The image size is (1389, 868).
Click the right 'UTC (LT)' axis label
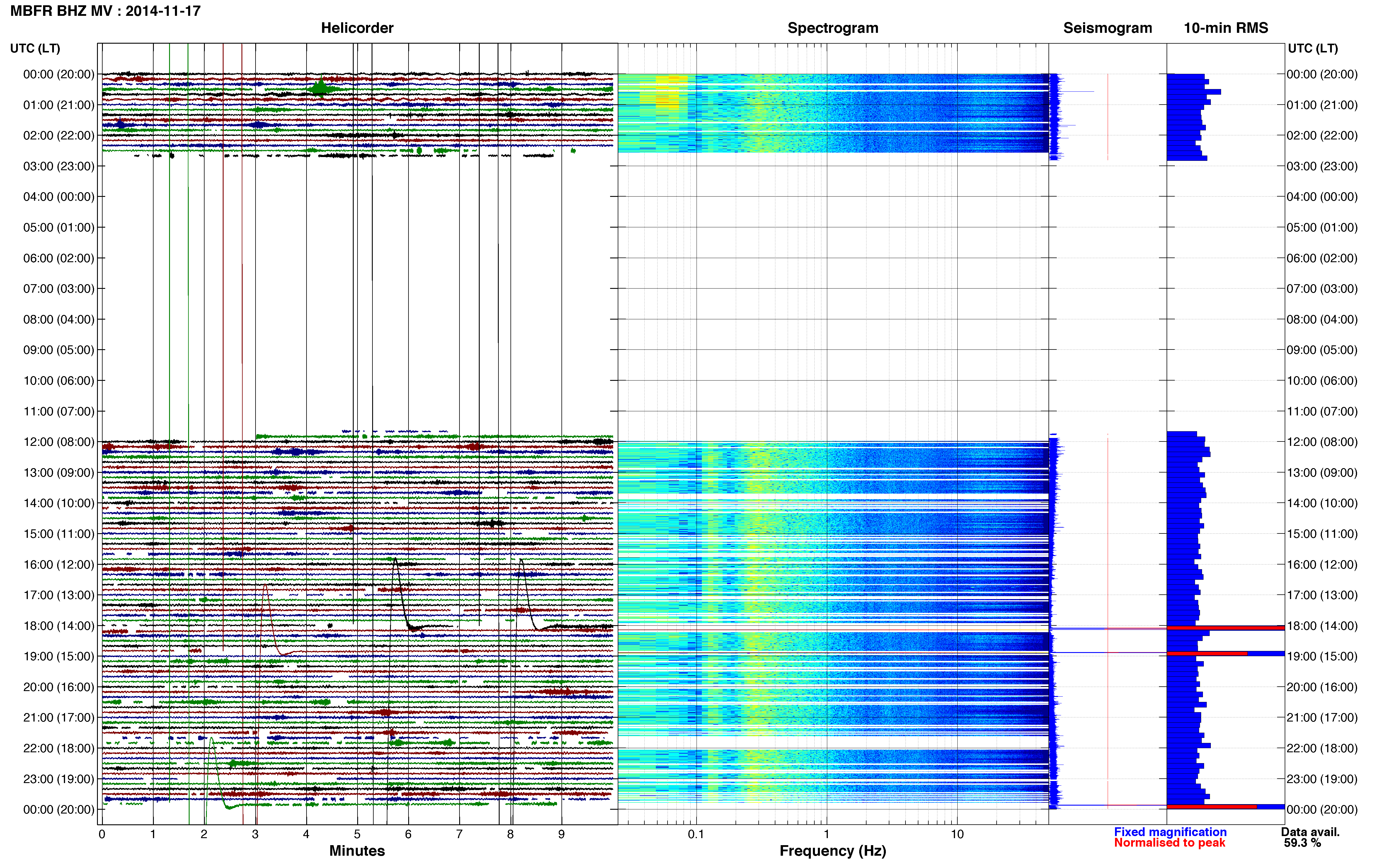[x=1313, y=48]
